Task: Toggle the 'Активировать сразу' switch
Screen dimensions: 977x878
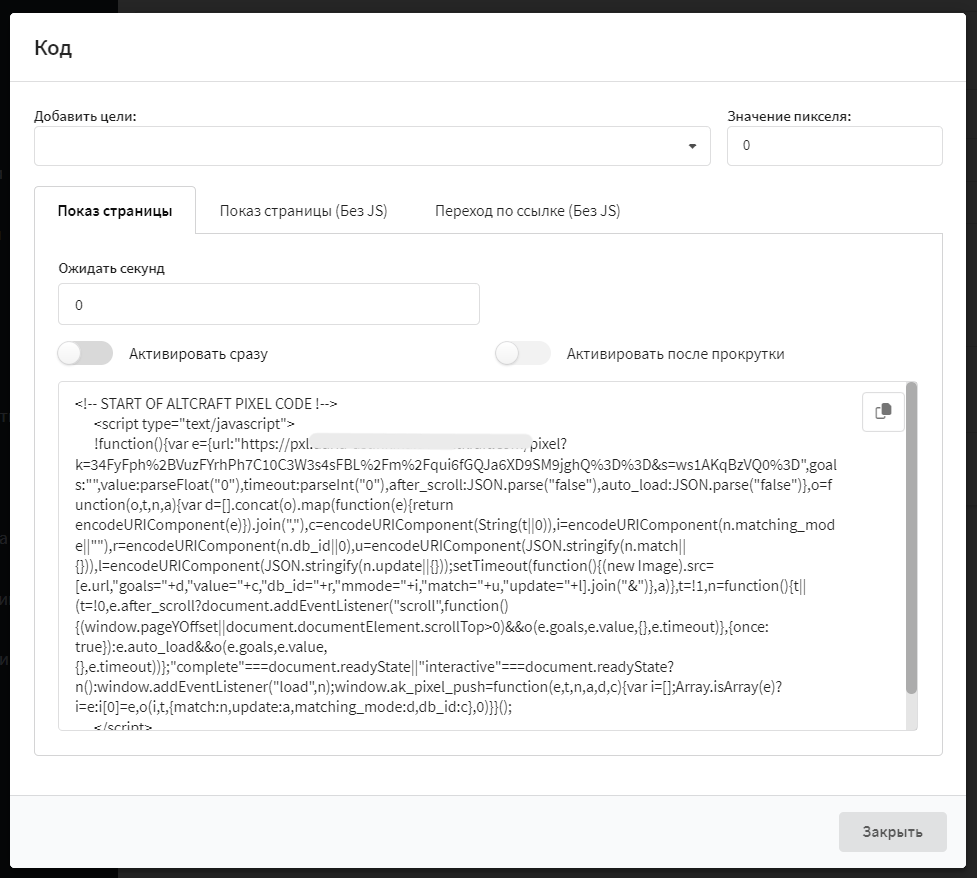Action: [85, 353]
